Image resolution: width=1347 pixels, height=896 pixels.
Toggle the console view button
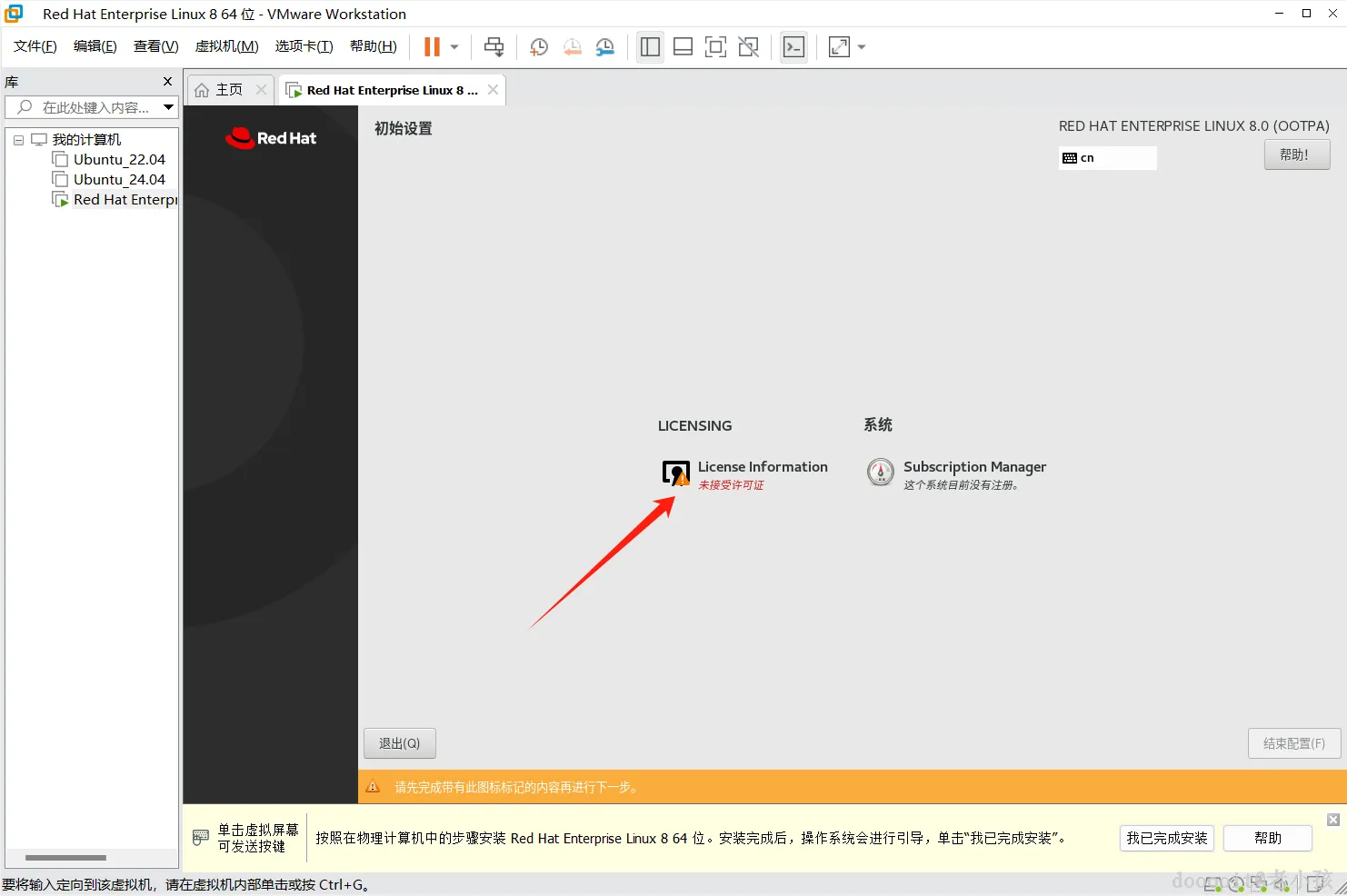click(793, 47)
